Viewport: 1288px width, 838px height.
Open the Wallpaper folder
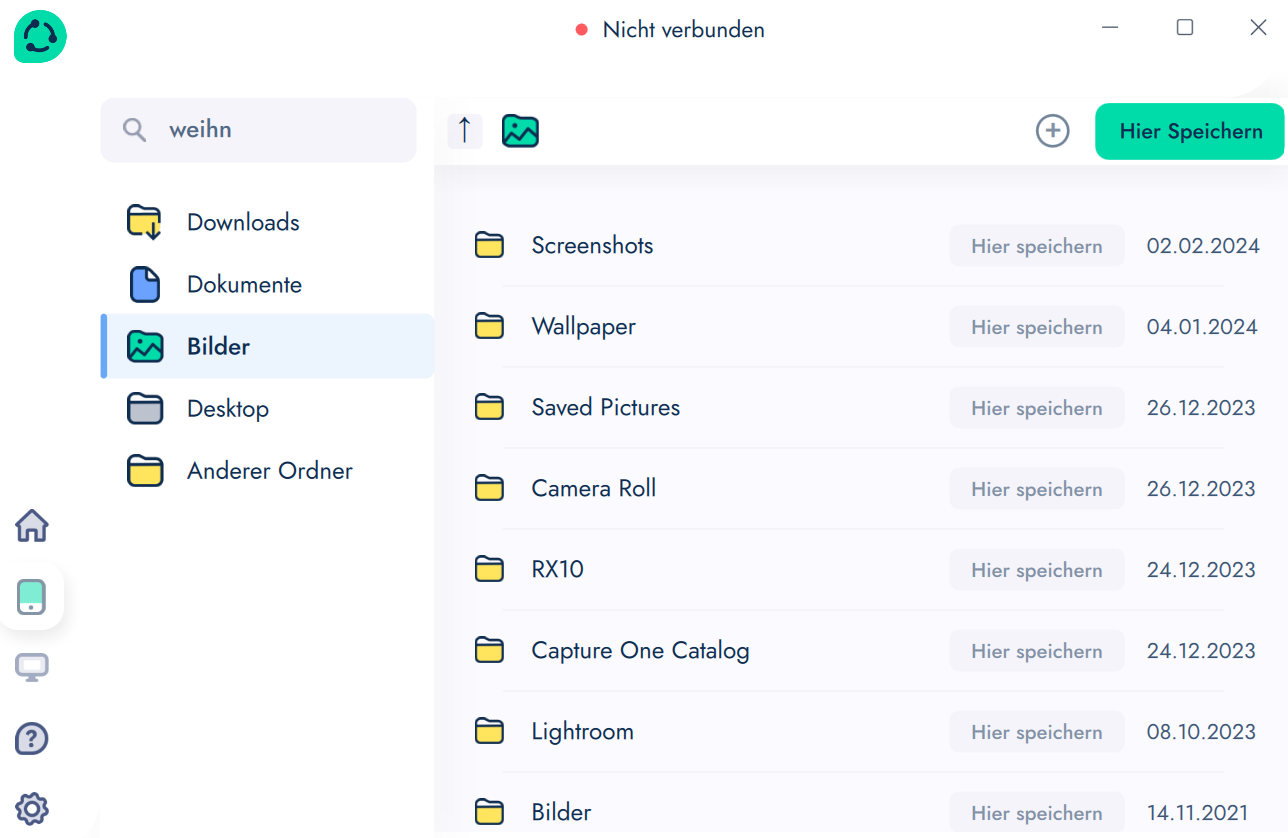coord(583,327)
